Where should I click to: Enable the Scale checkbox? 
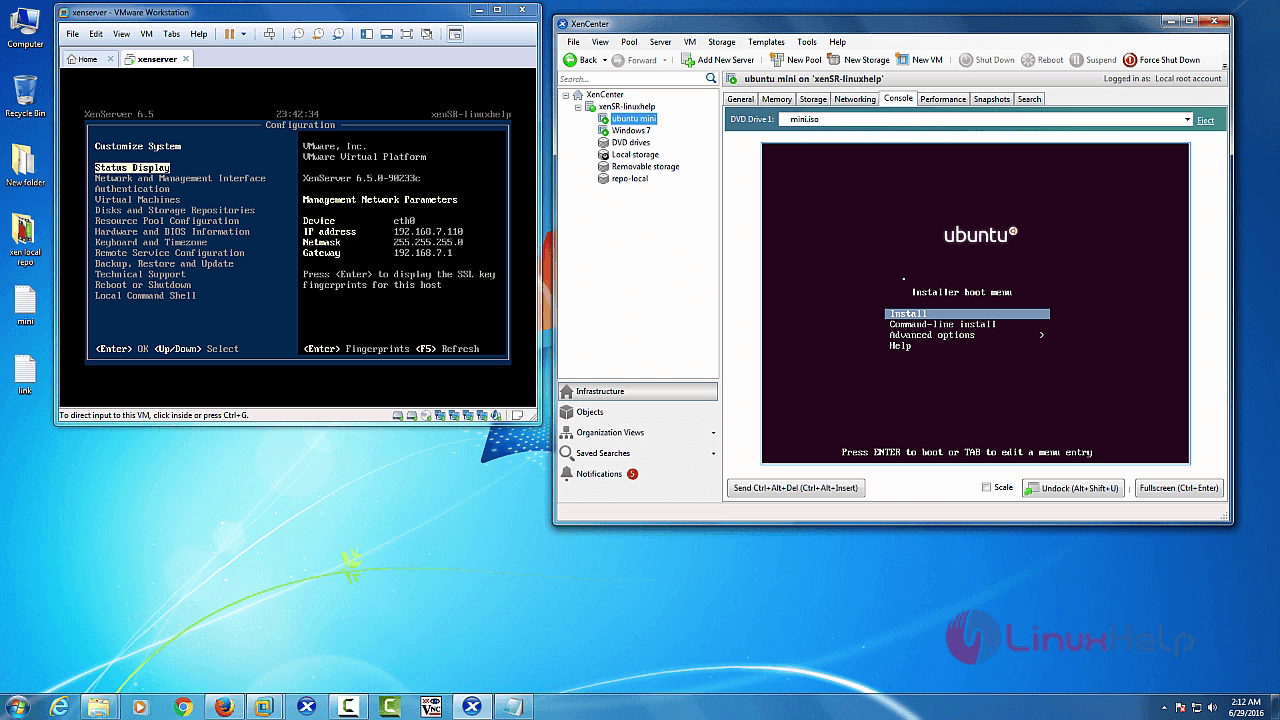[x=986, y=488]
